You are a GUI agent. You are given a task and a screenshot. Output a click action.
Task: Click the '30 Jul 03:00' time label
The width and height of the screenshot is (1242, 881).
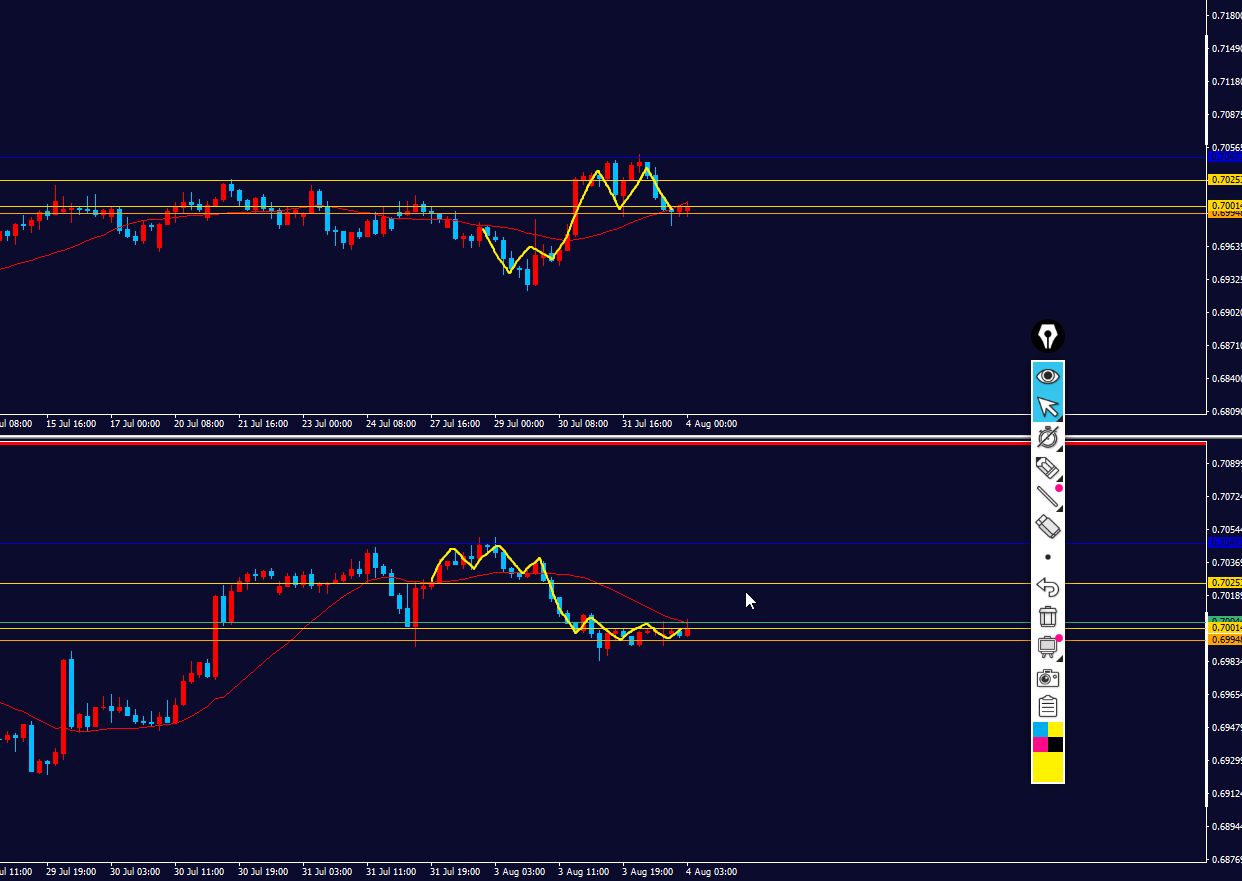pyautogui.click(x=135, y=872)
